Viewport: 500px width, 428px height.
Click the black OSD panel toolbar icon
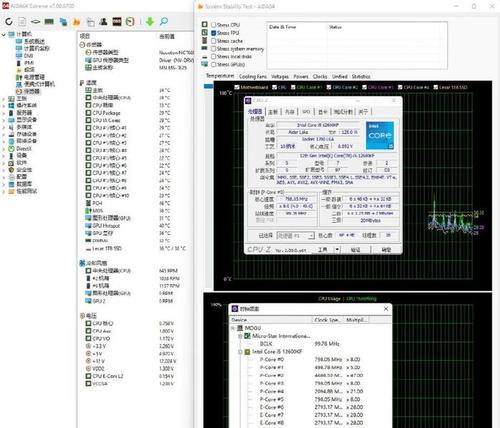click(117, 22)
